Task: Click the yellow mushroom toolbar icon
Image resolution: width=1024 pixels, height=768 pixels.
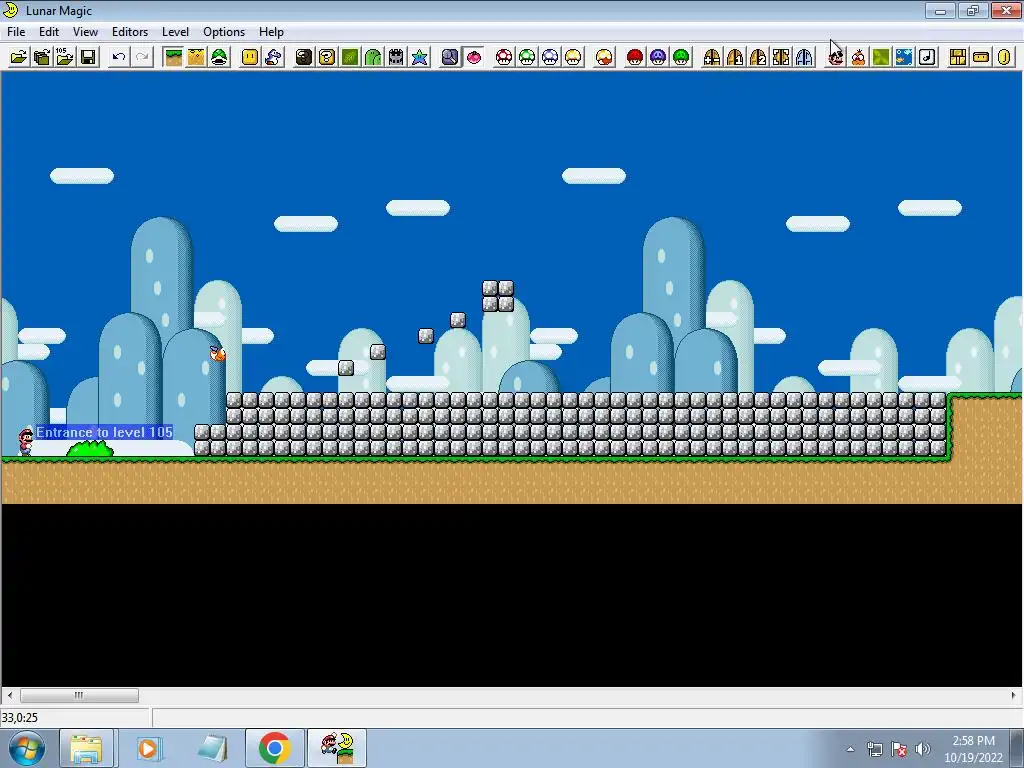Action: 573,57
